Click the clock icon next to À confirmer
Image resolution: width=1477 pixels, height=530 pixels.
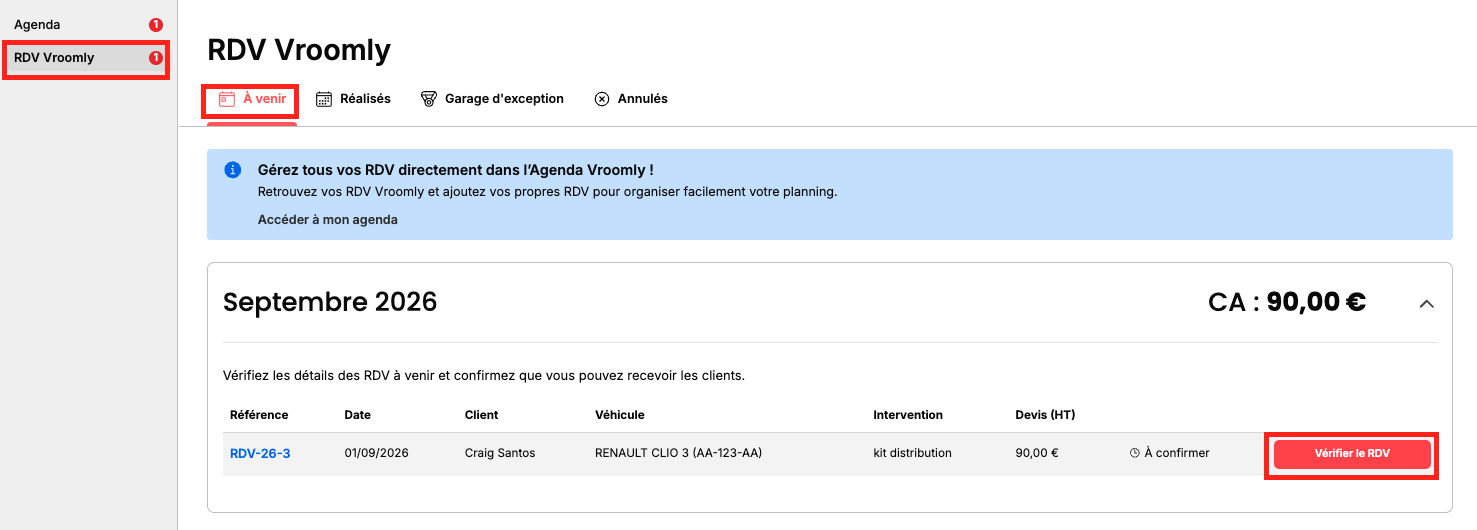1135,453
